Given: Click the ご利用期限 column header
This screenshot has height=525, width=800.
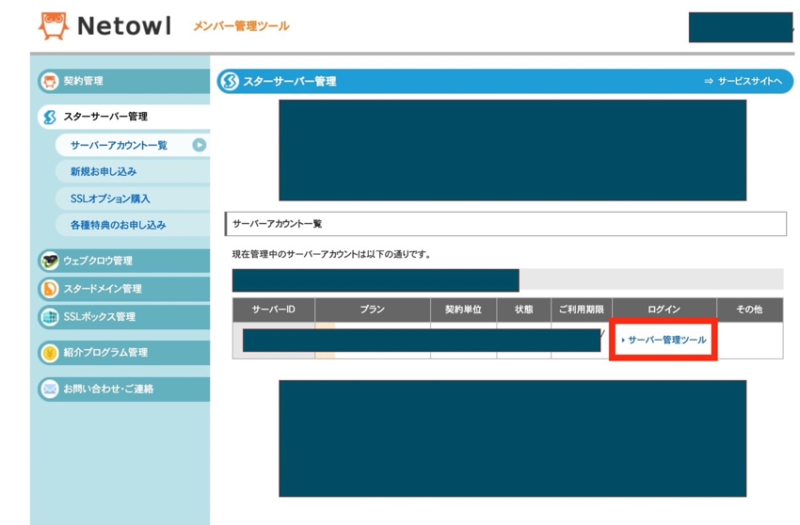Looking at the screenshot, I should tap(582, 310).
